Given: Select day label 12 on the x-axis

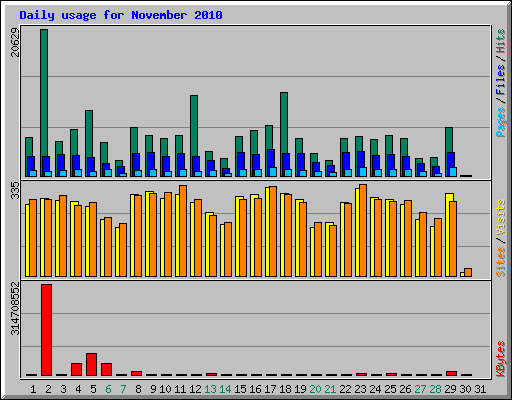Looking at the screenshot, I should click(195, 389).
